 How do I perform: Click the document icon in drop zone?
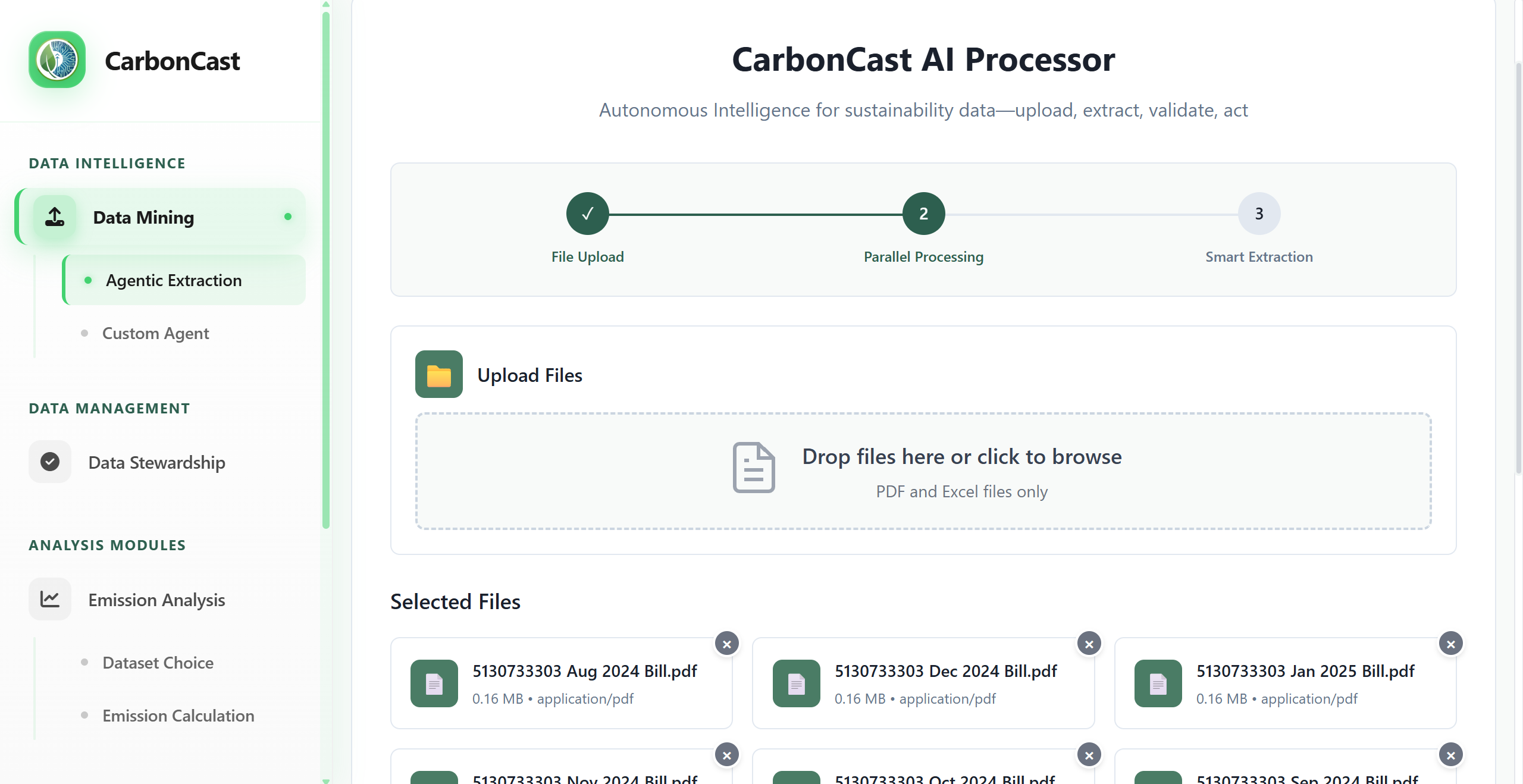(754, 468)
